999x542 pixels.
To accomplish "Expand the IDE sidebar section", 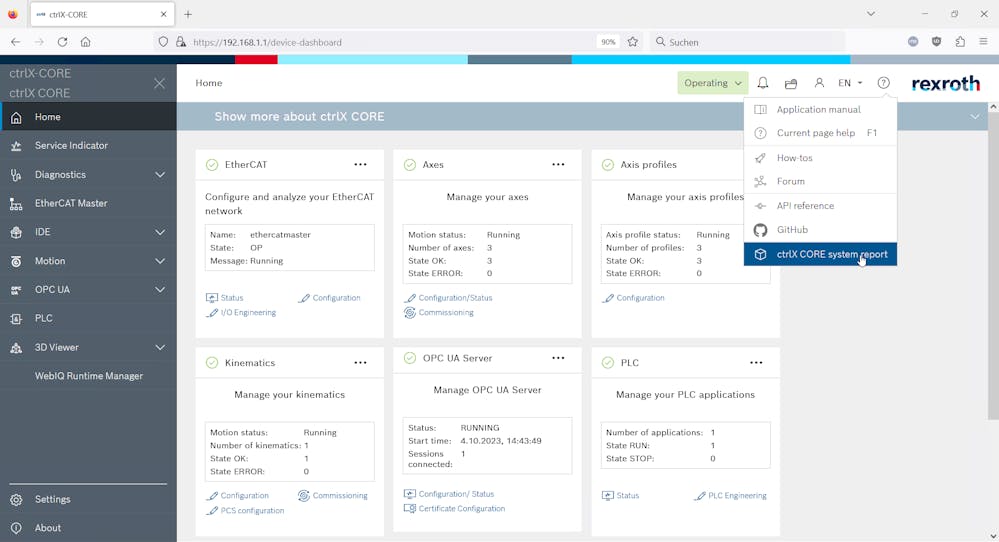I will (160, 232).
